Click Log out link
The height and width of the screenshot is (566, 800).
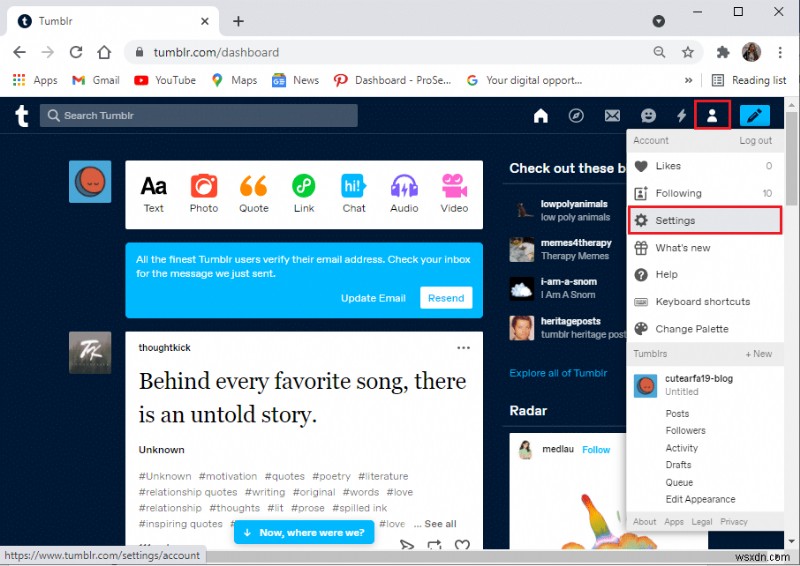(756, 140)
